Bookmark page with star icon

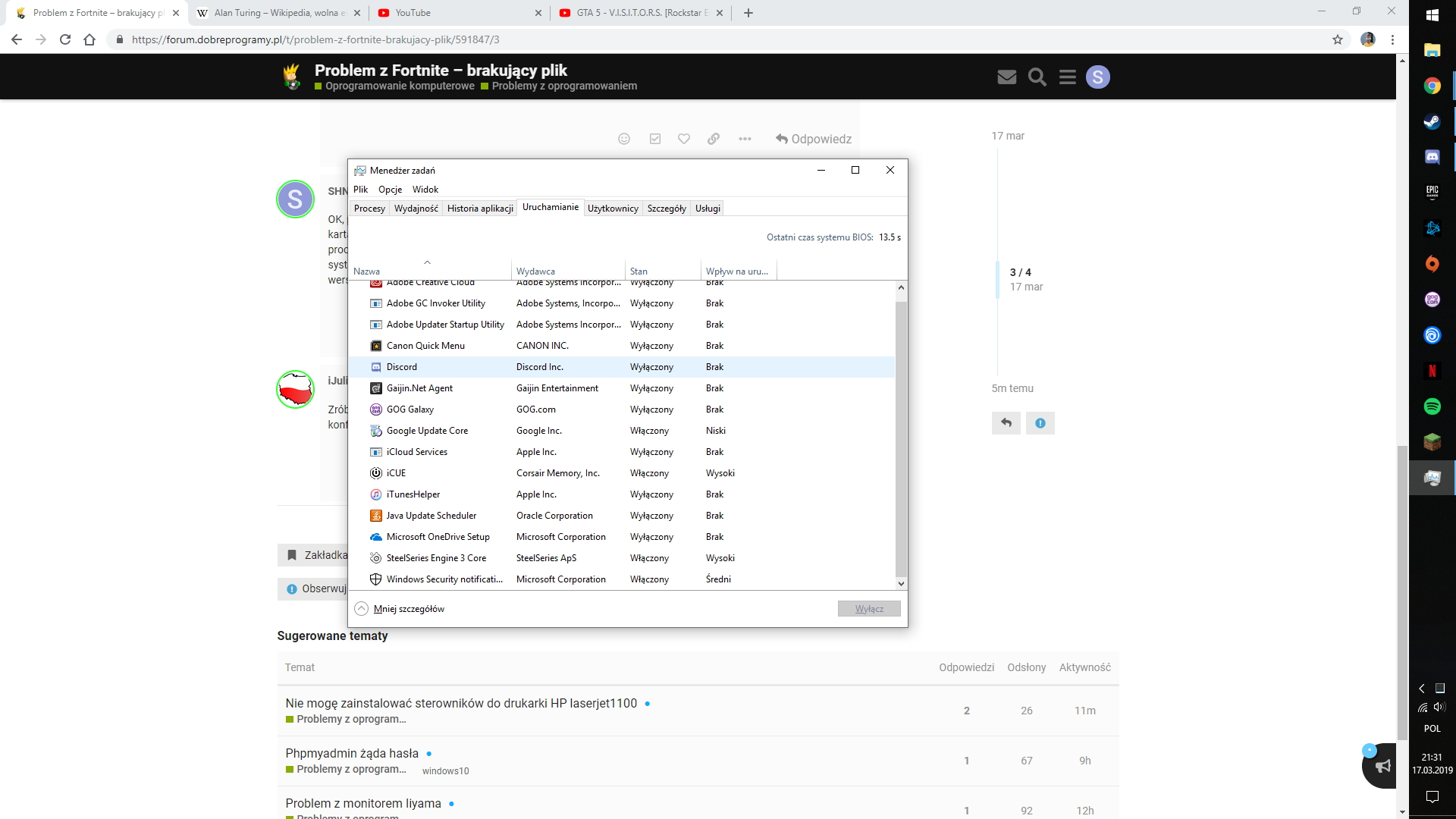(1338, 39)
